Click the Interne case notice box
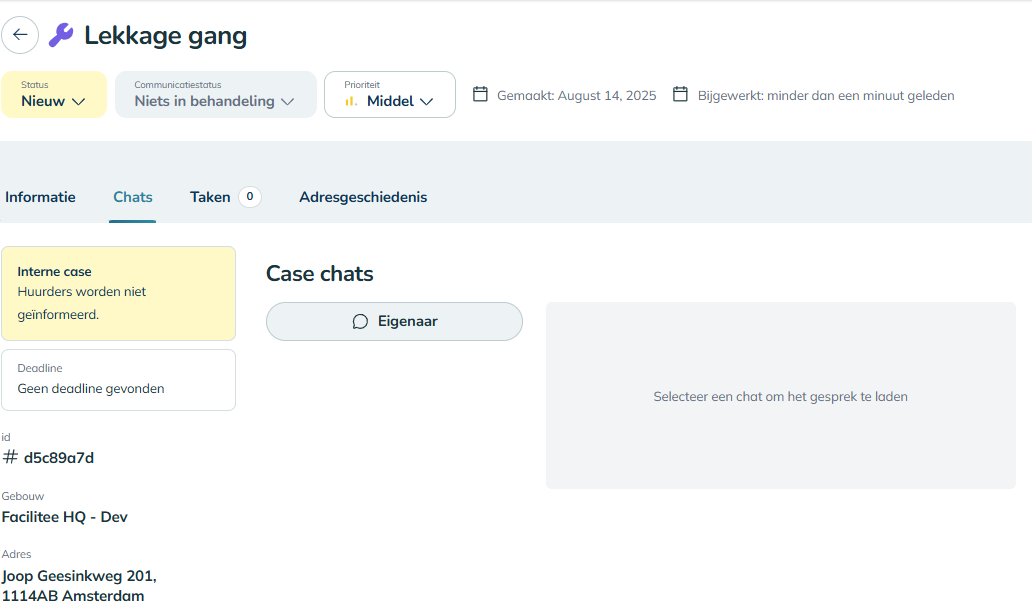The height and width of the screenshot is (604, 1032). click(x=118, y=293)
